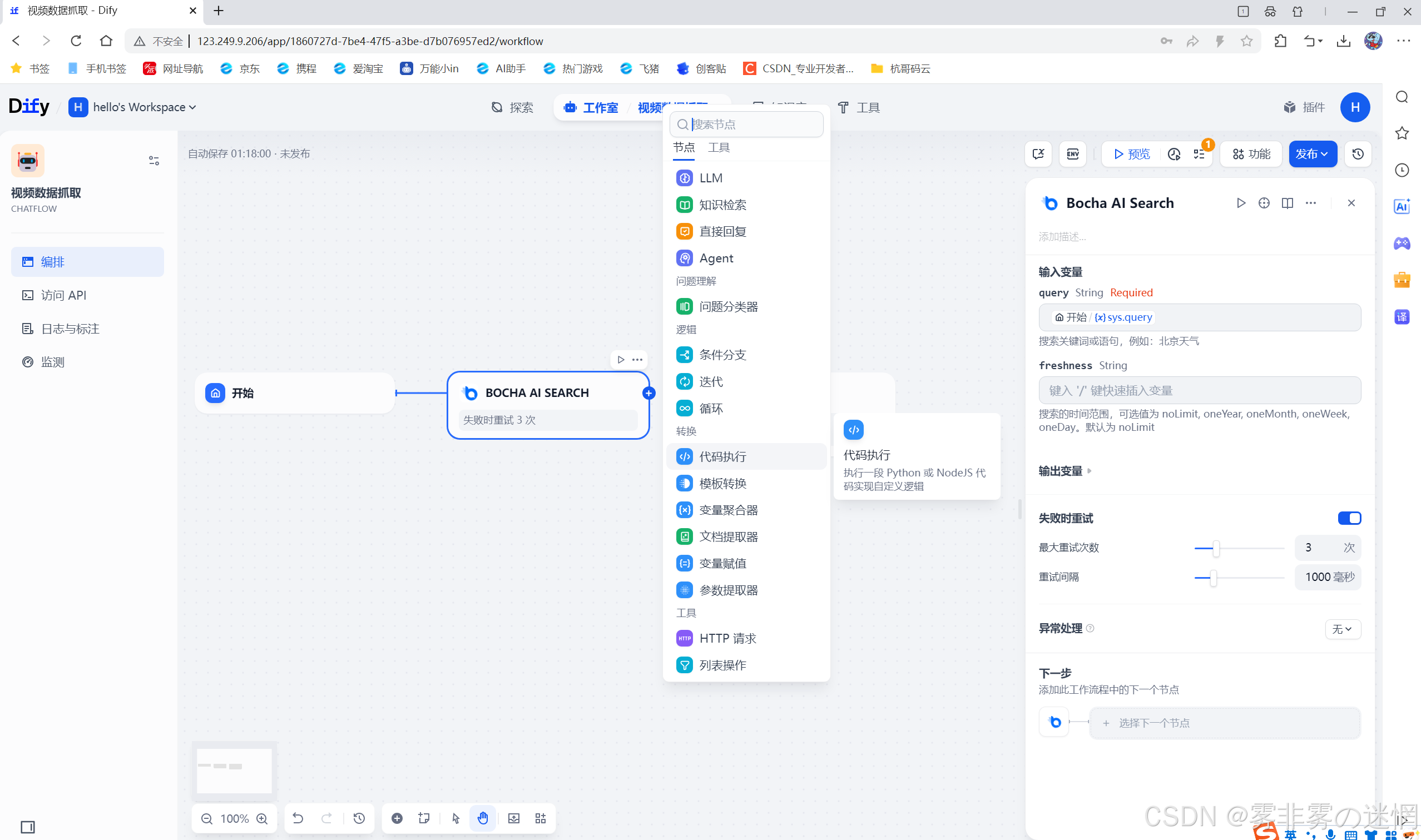This screenshot has height=840, width=1421.
Task: Choose the 列表操作 list operation node
Action: tap(746, 665)
